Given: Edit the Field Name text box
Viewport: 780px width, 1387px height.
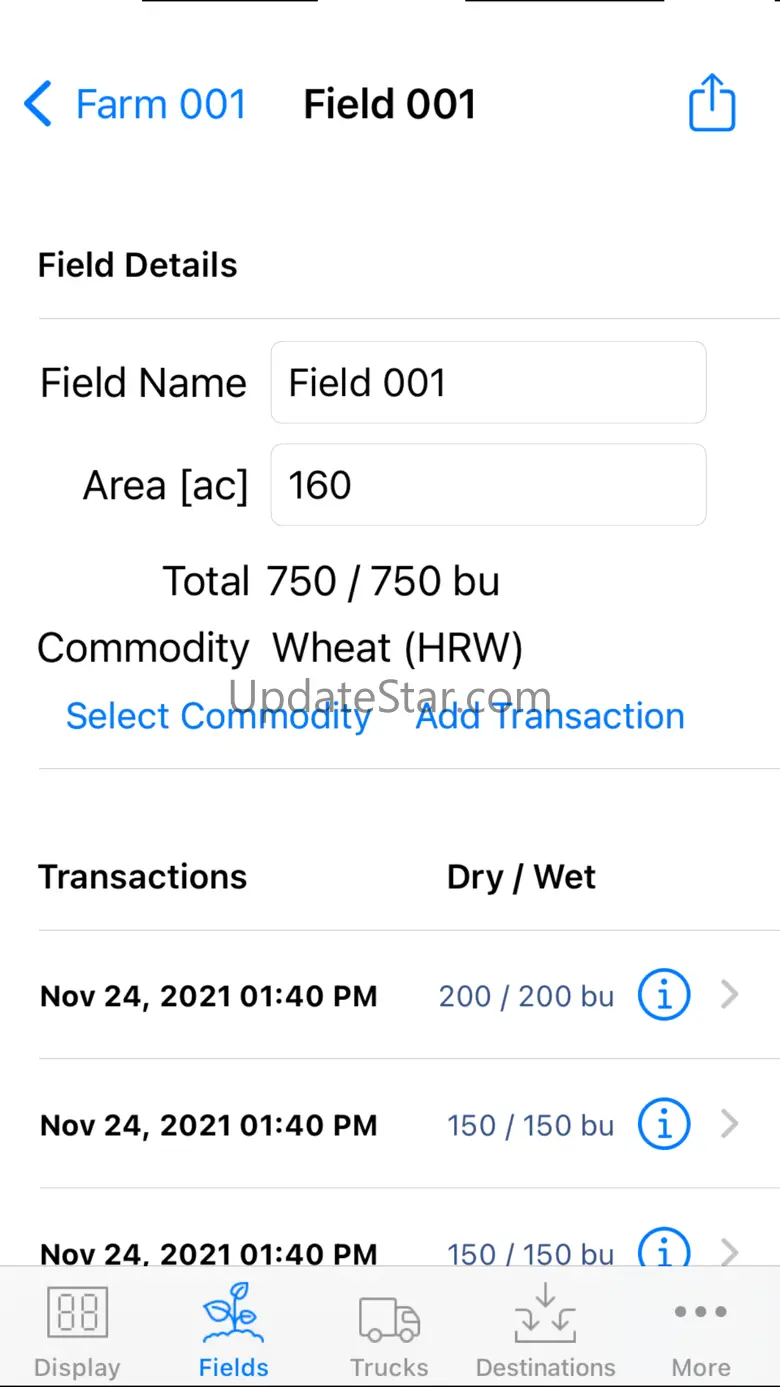Looking at the screenshot, I should click(488, 383).
